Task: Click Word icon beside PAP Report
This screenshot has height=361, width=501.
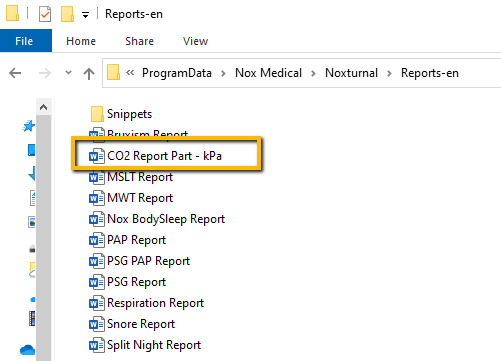Action: (x=97, y=240)
